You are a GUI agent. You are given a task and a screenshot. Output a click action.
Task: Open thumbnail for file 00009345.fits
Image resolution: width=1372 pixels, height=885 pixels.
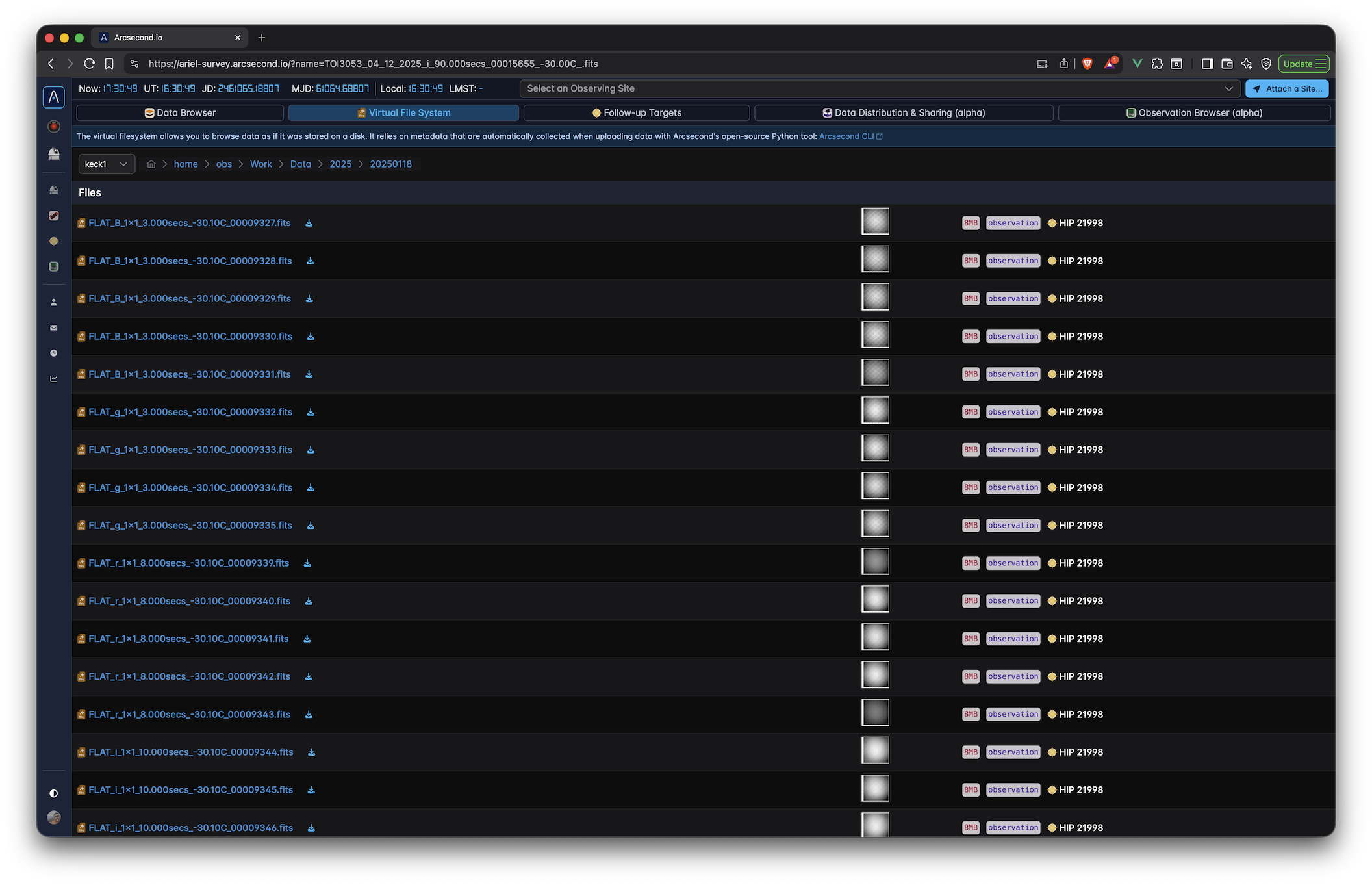875,788
